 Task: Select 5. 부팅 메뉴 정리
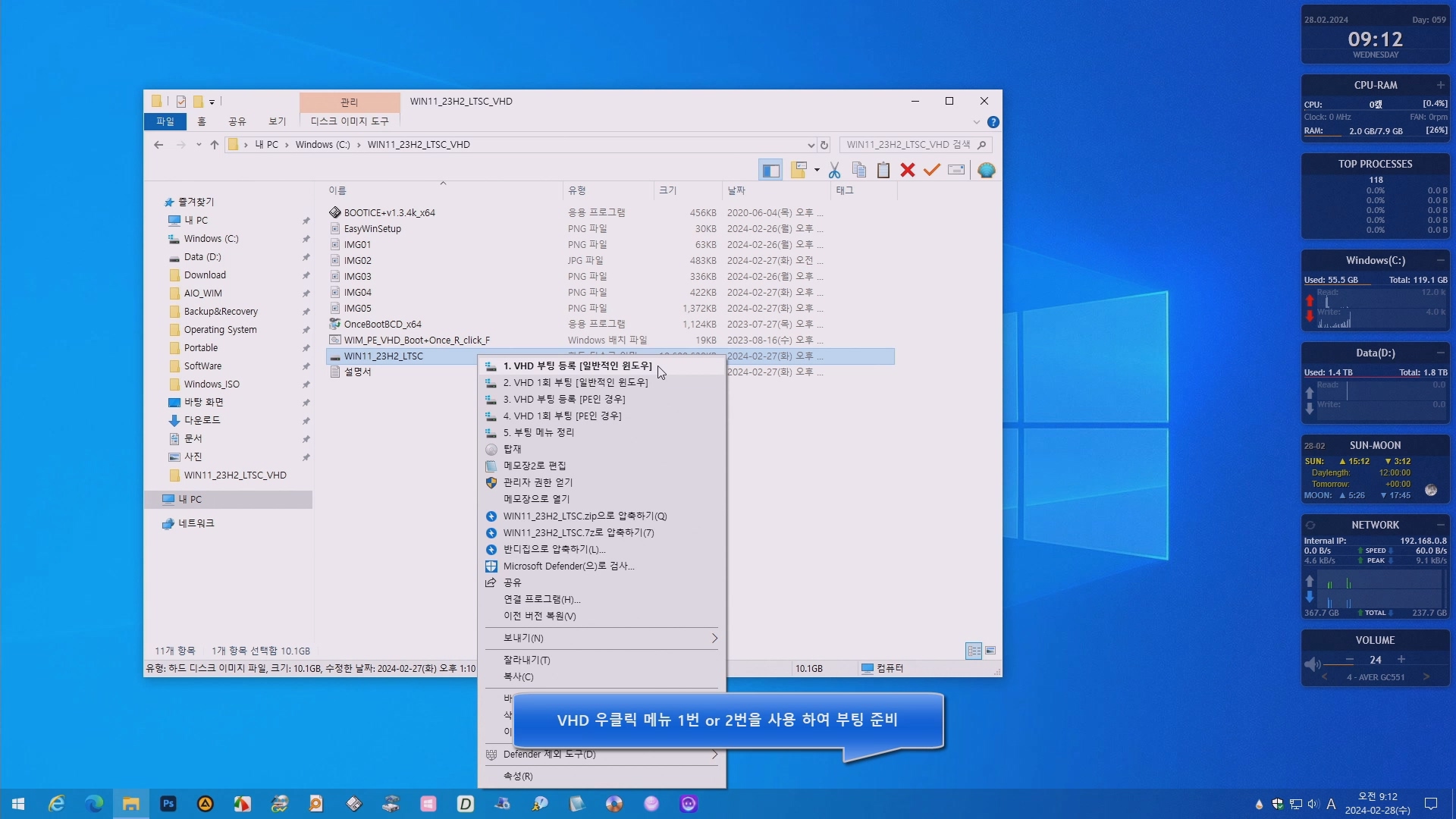click(601, 433)
